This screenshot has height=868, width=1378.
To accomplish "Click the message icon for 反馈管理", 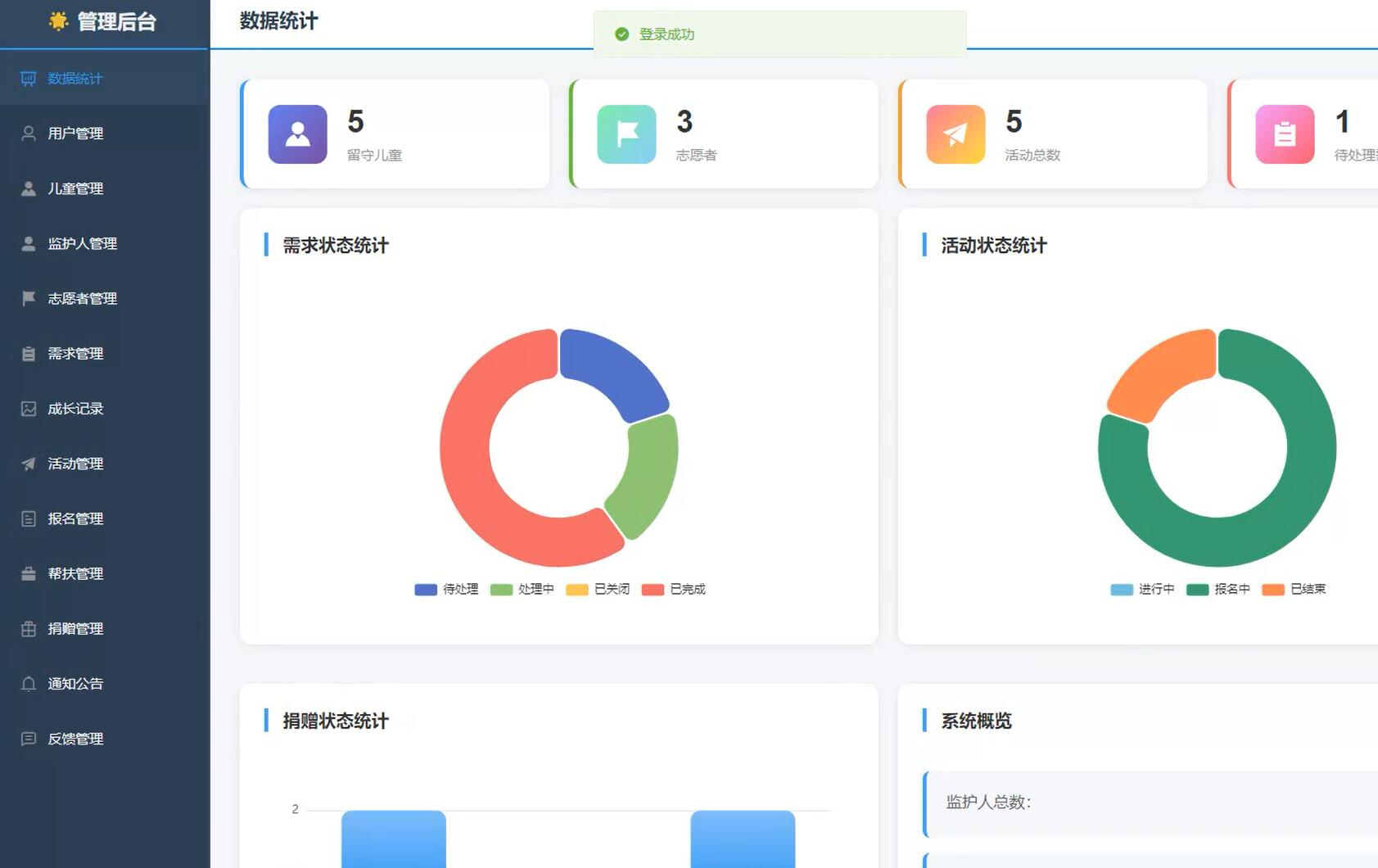I will click(29, 739).
